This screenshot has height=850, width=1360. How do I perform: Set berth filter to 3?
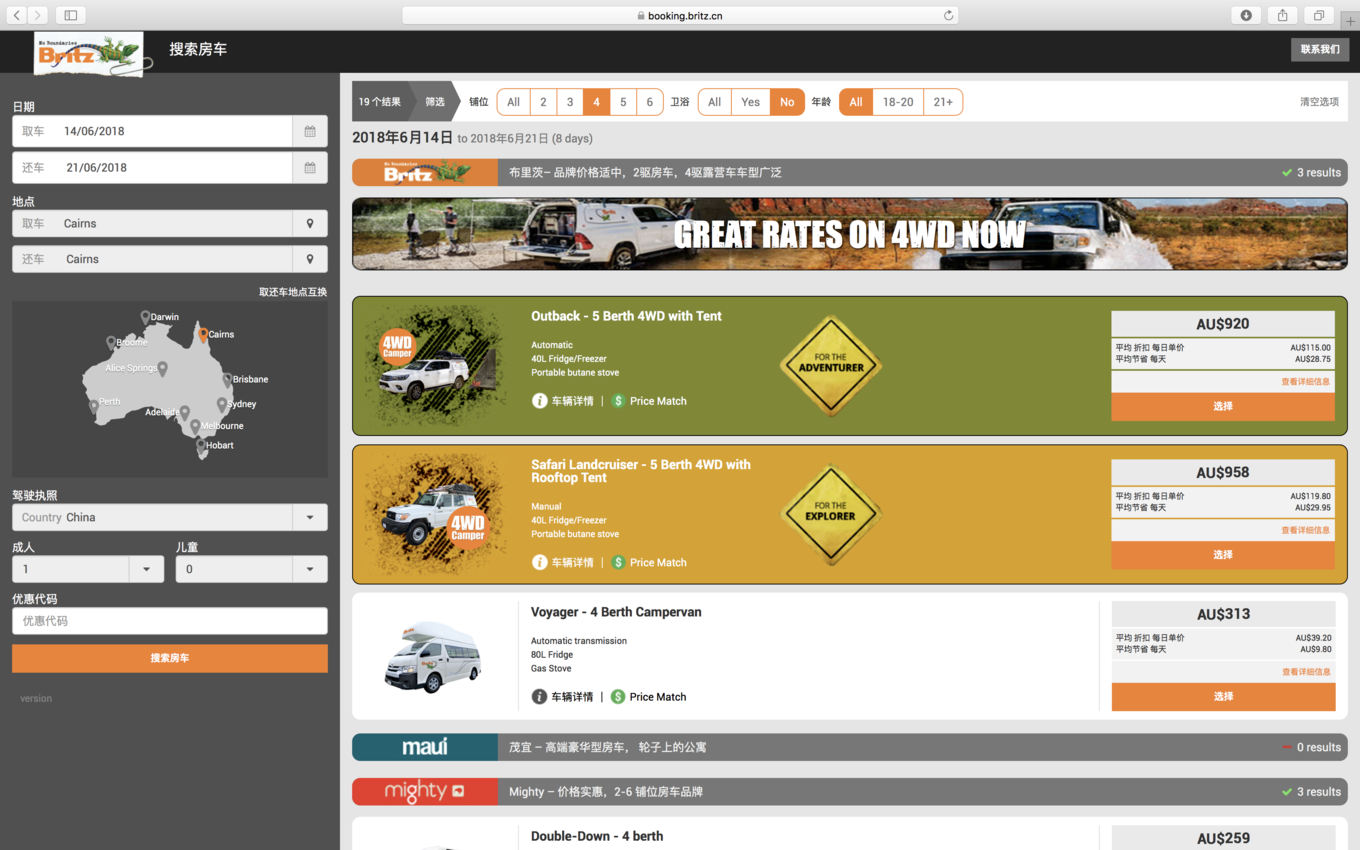click(x=570, y=102)
